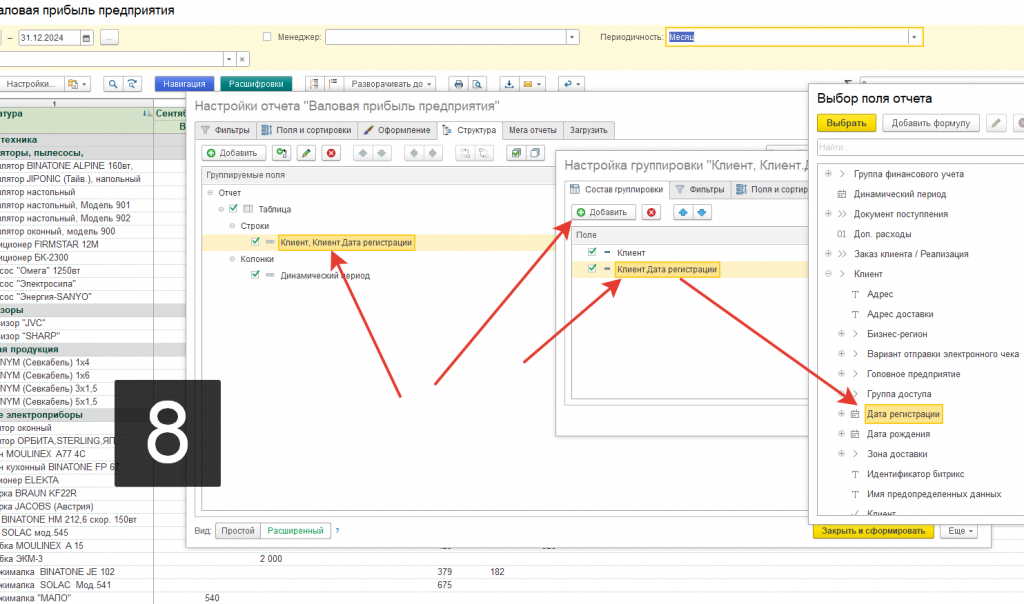Open the Оформление tab
This screenshot has width=1024, height=604.
point(397,130)
